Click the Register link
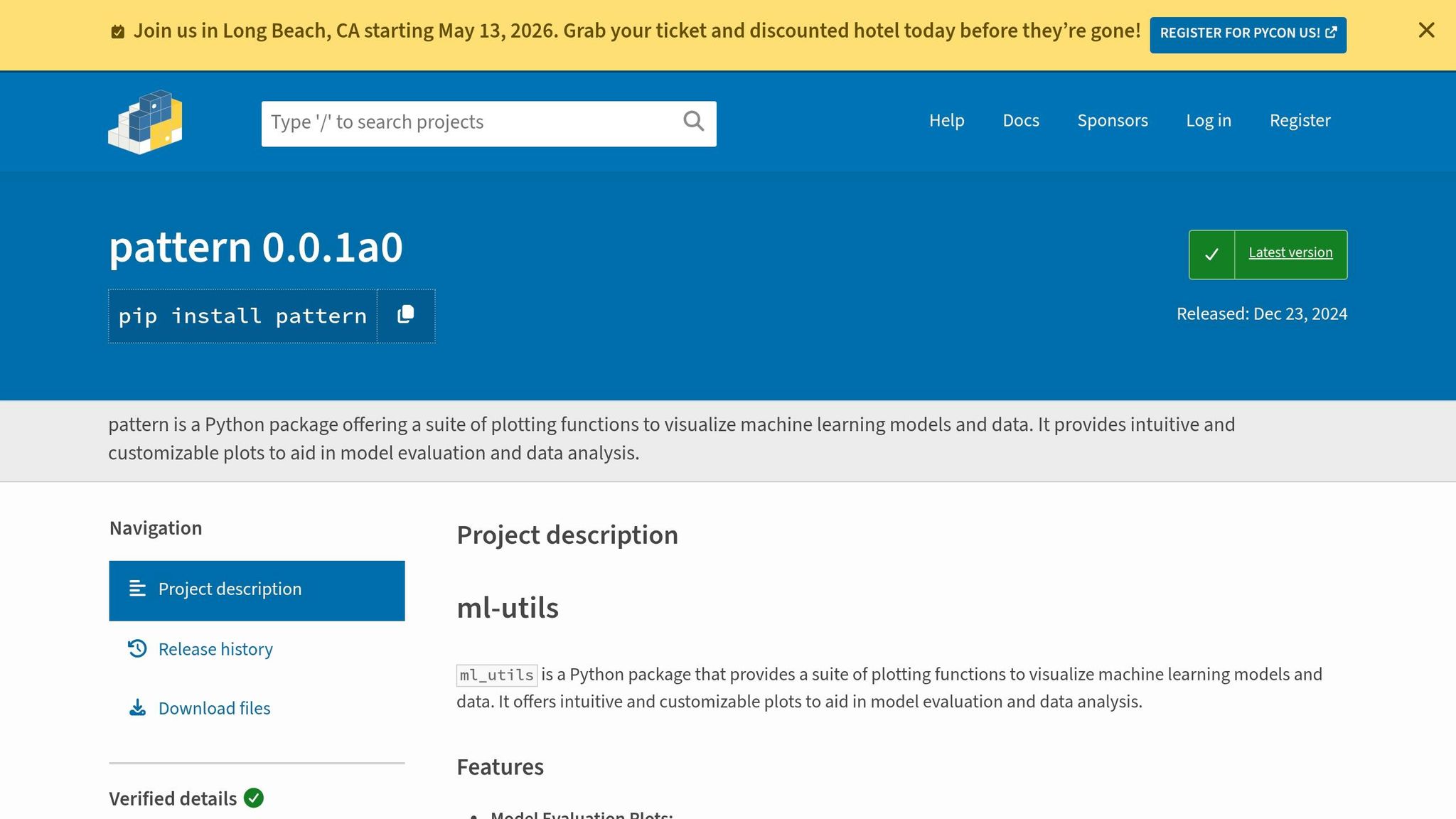Viewport: 1456px width, 819px height. tap(1300, 121)
